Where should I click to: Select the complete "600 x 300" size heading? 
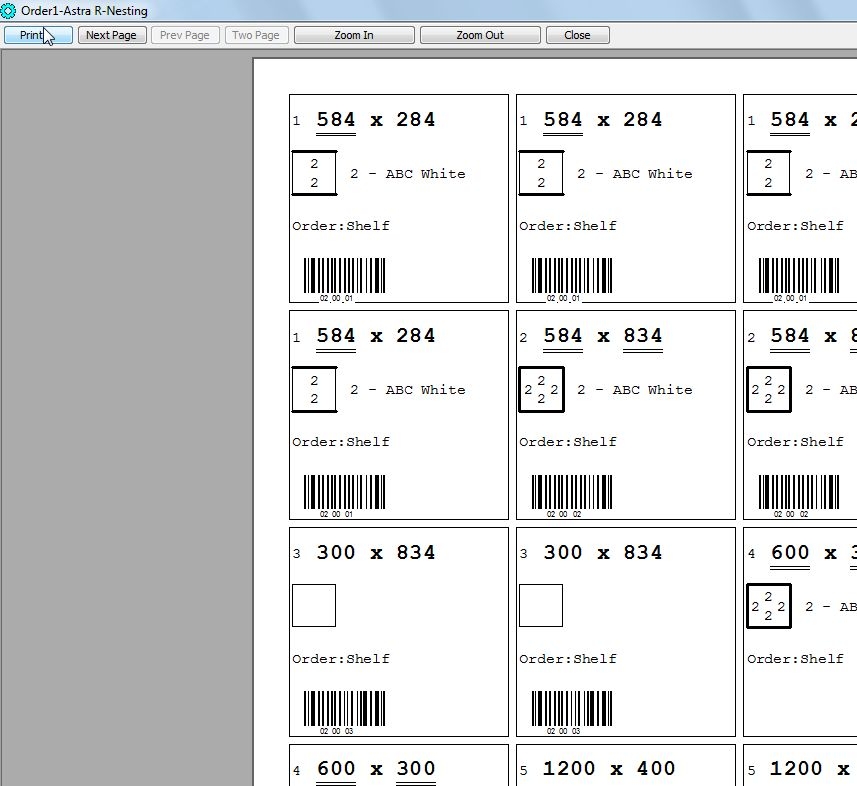(x=376, y=769)
